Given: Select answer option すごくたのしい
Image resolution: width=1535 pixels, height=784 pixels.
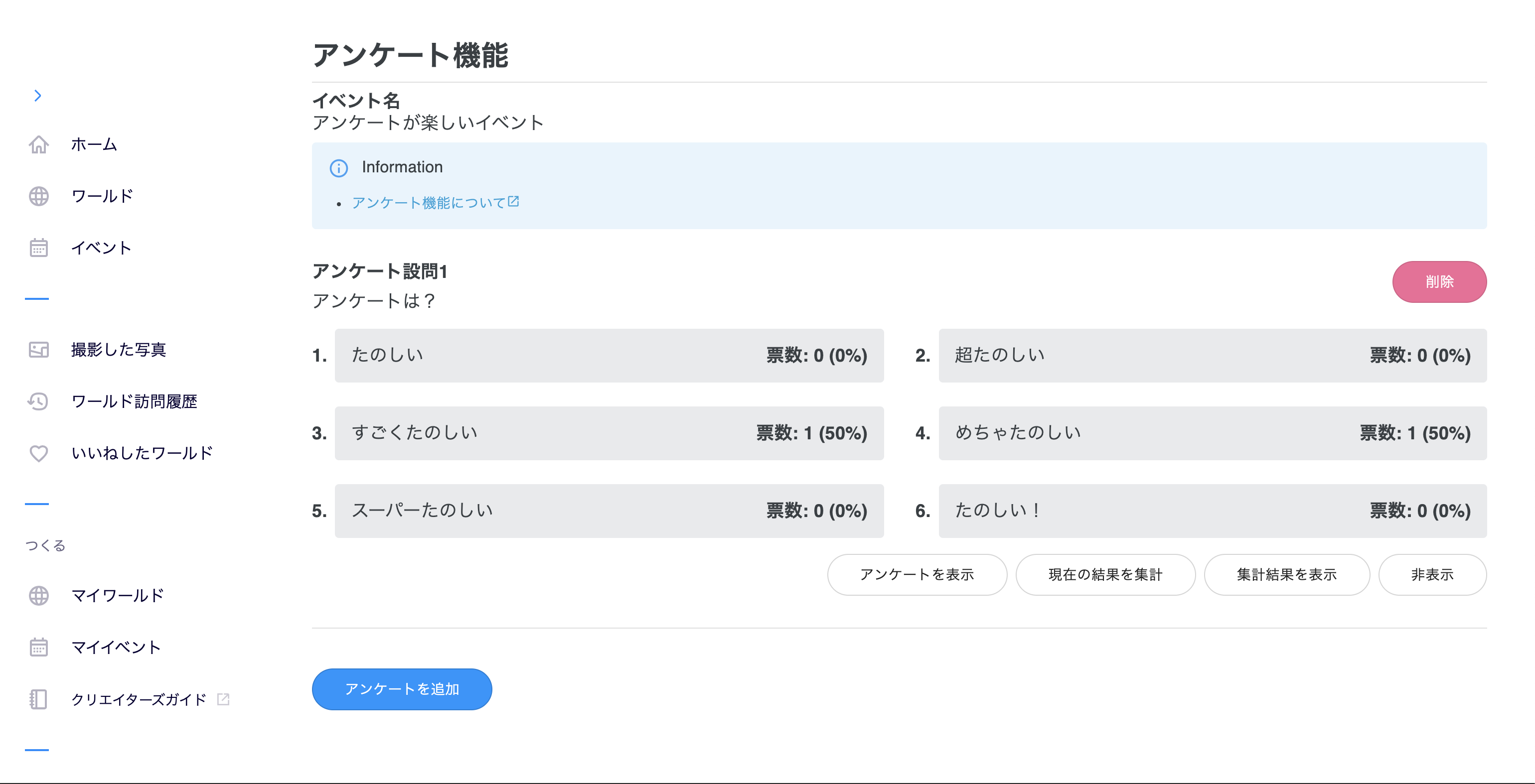Looking at the screenshot, I should click(x=609, y=433).
